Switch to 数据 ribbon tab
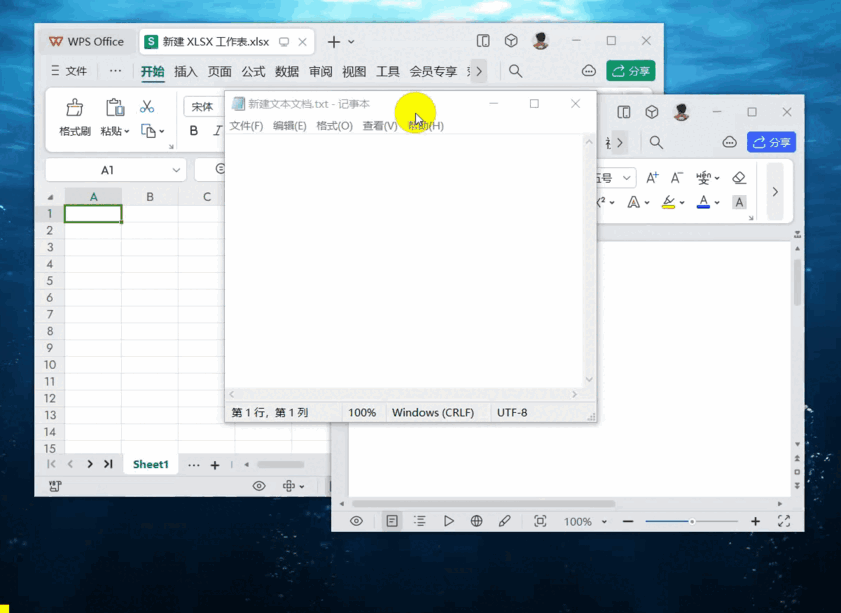 (287, 71)
